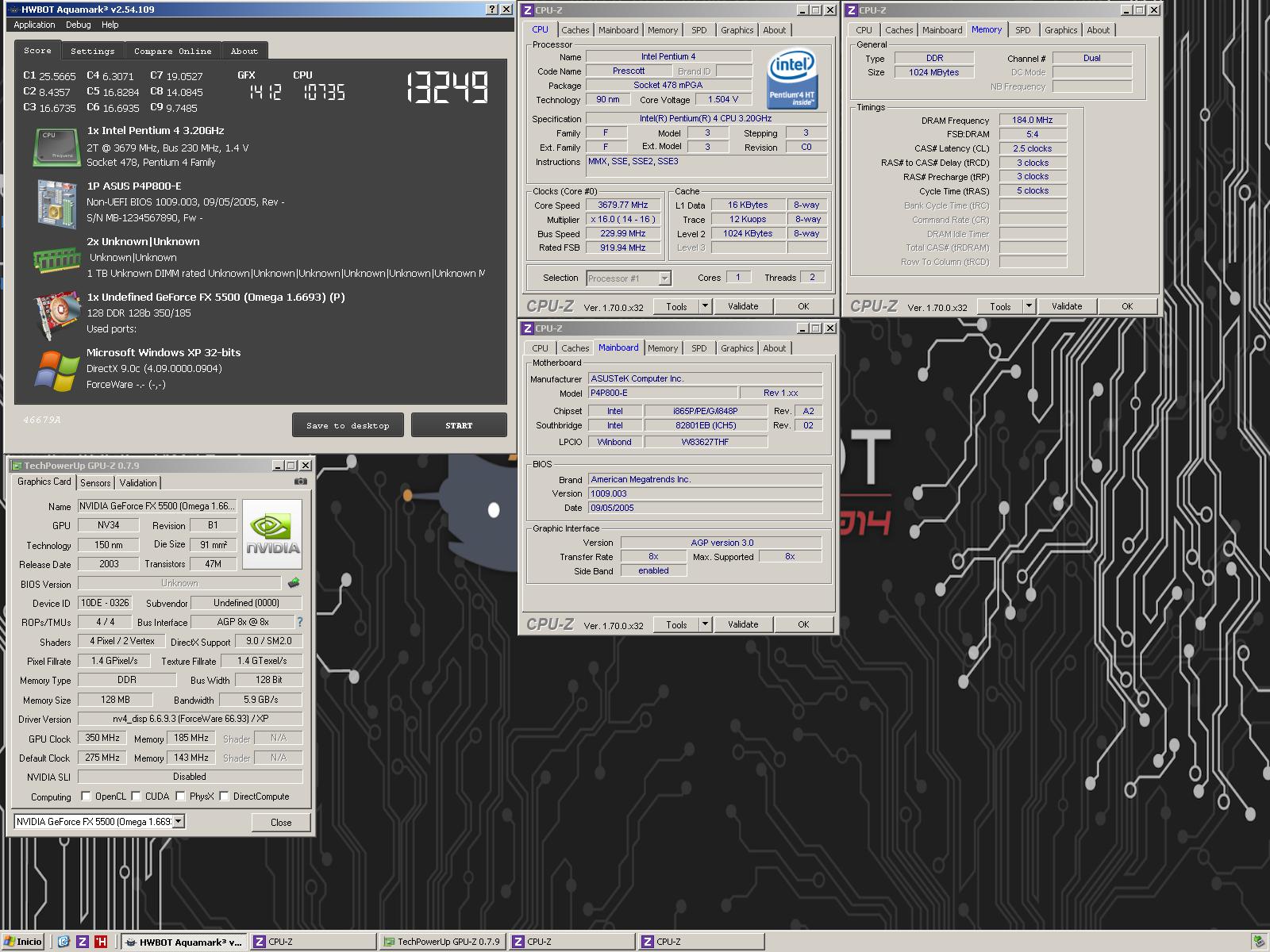
Task: Click the red HWBOT quick launch icon
Action: pyautogui.click(x=101, y=942)
